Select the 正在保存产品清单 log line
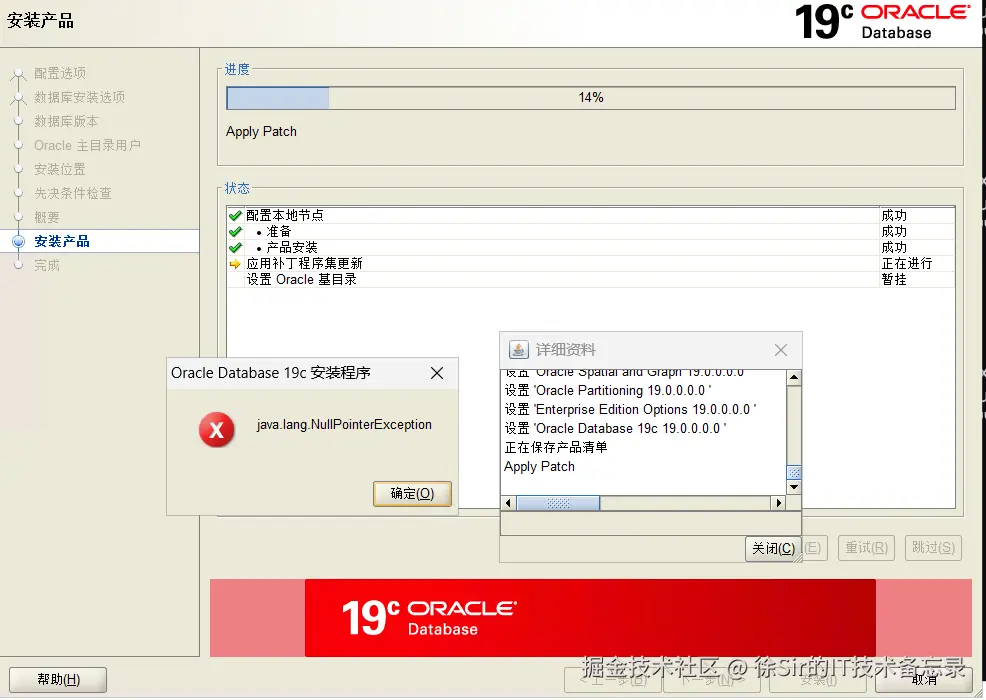Screen dimensions: 986x700 (x=556, y=447)
